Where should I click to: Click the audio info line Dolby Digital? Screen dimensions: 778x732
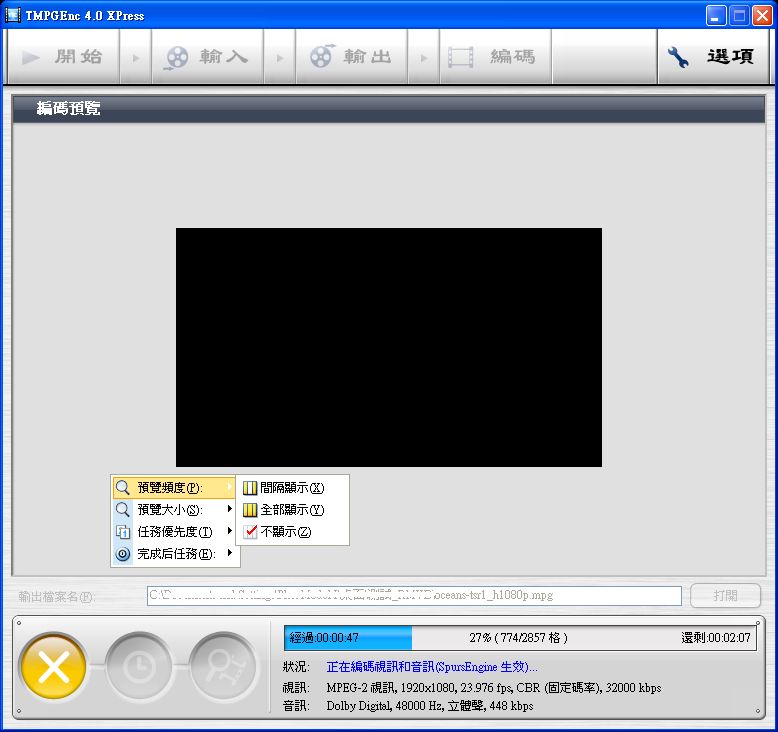tap(430, 706)
